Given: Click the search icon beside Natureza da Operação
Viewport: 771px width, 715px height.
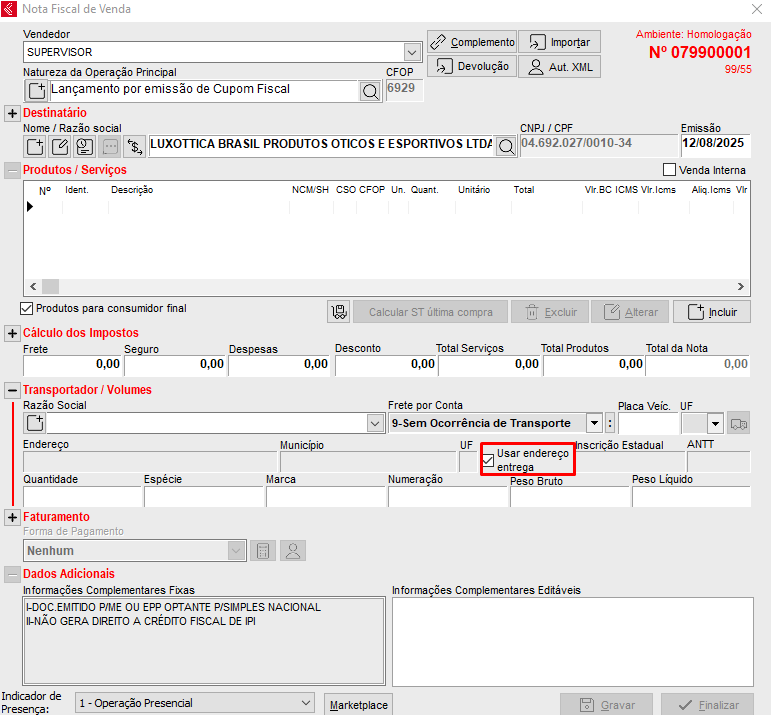Looking at the screenshot, I should point(370,91).
